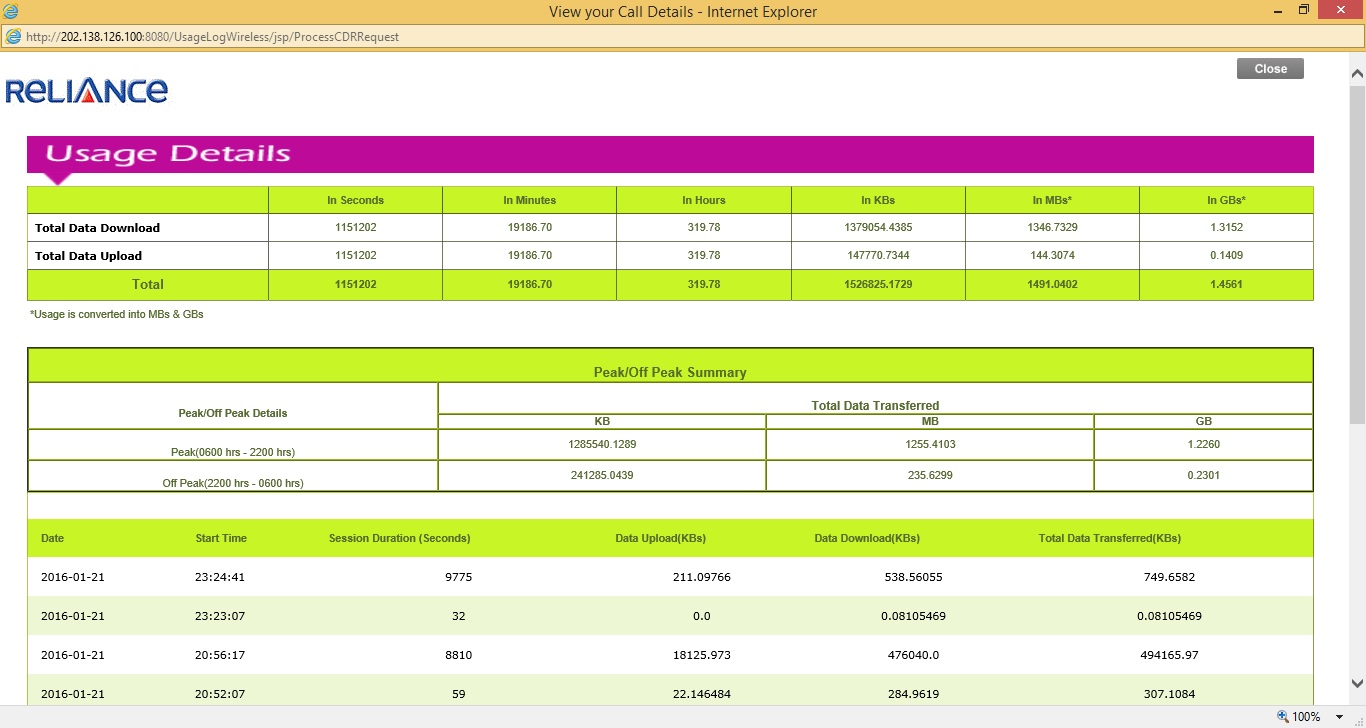The height and width of the screenshot is (728, 1366).
Task: Click the Reliance logo
Action: click(x=87, y=91)
